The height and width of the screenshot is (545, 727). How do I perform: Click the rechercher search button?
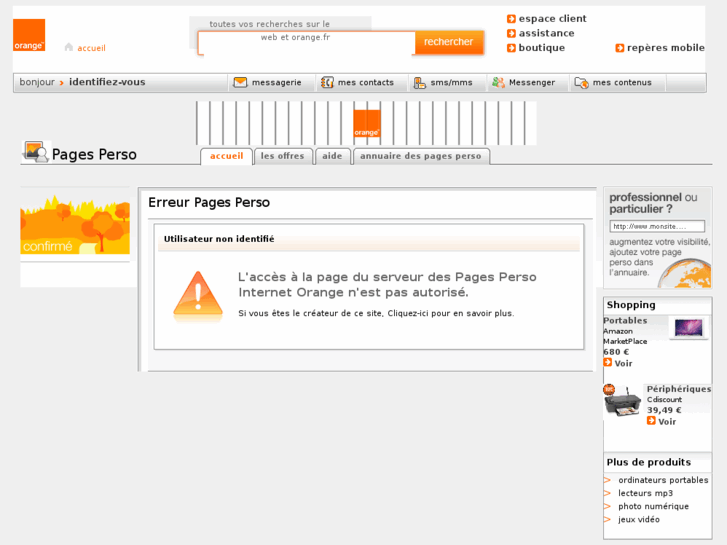tap(449, 42)
